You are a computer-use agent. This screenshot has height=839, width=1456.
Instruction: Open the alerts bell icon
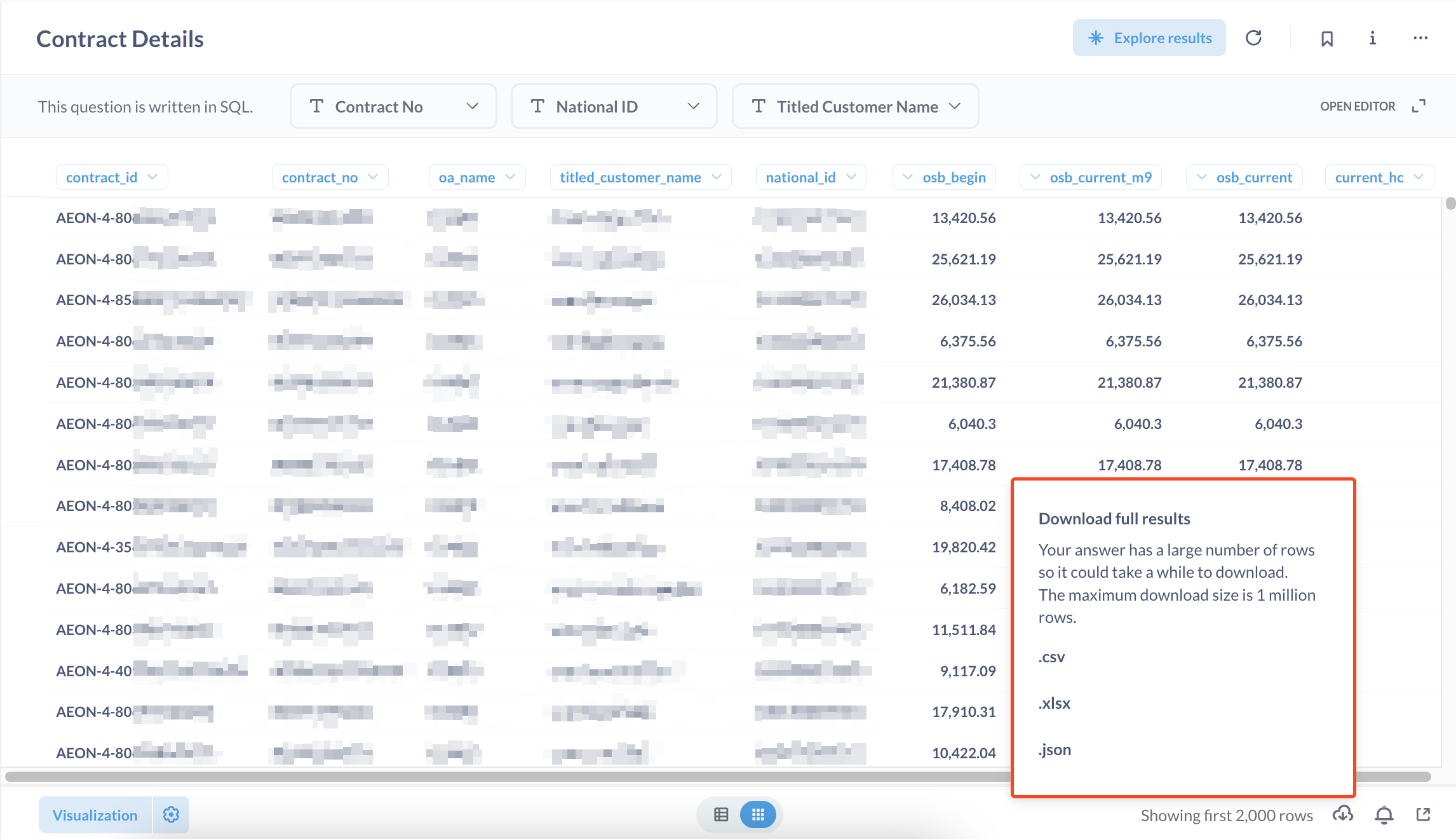coord(1384,815)
